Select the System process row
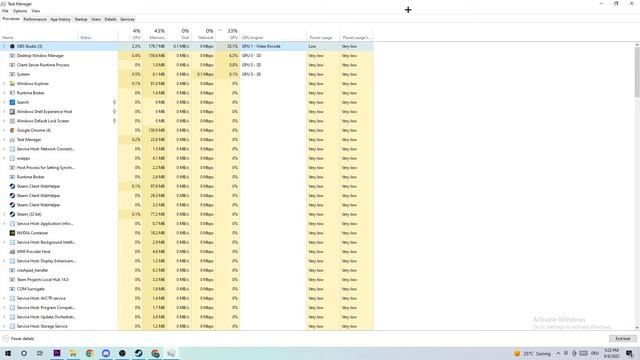 pyautogui.click(x=187, y=74)
